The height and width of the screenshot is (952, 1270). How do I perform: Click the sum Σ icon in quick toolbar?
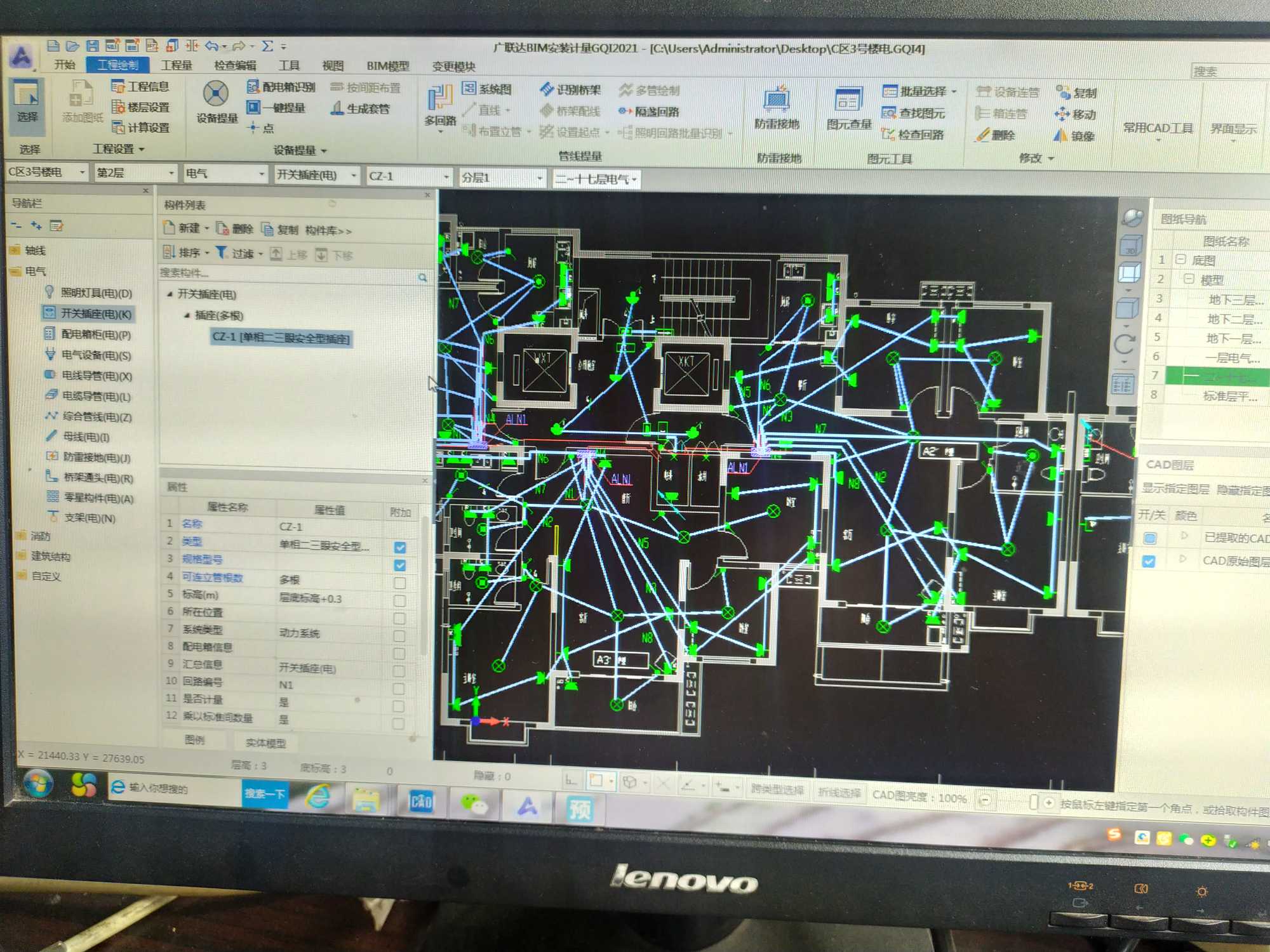[x=267, y=46]
